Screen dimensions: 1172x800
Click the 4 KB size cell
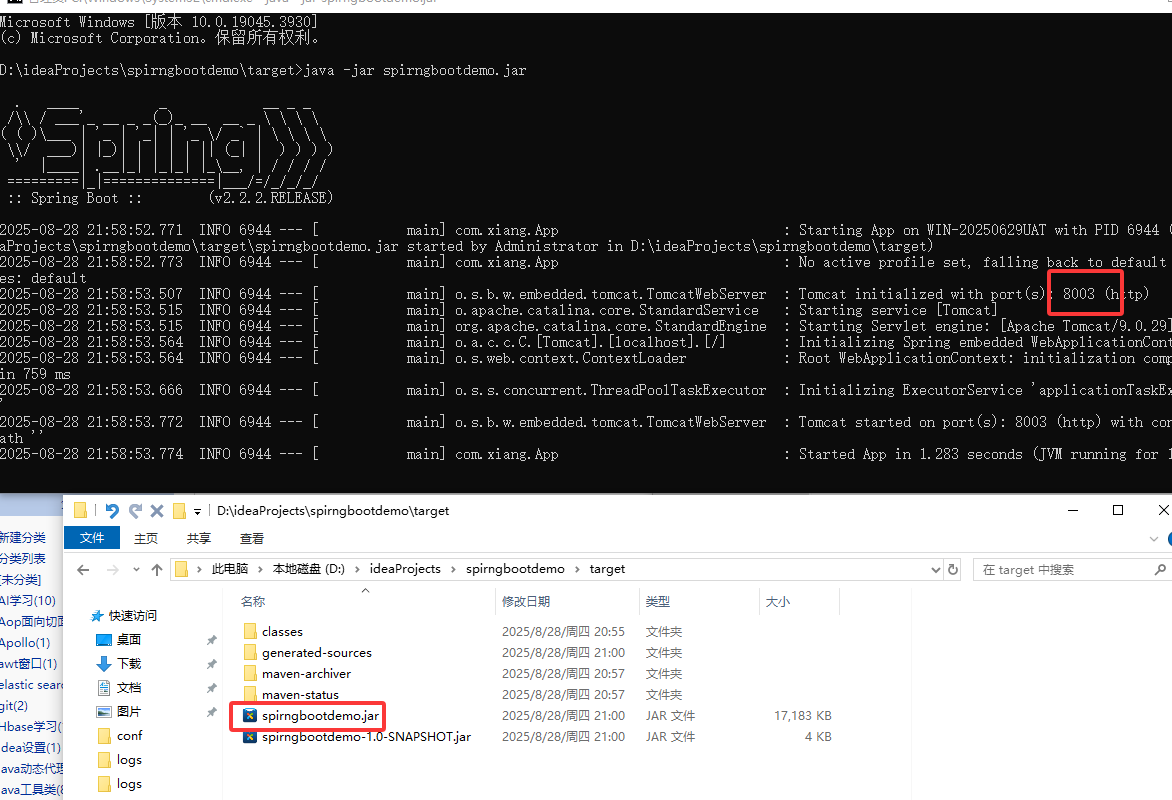pos(818,736)
